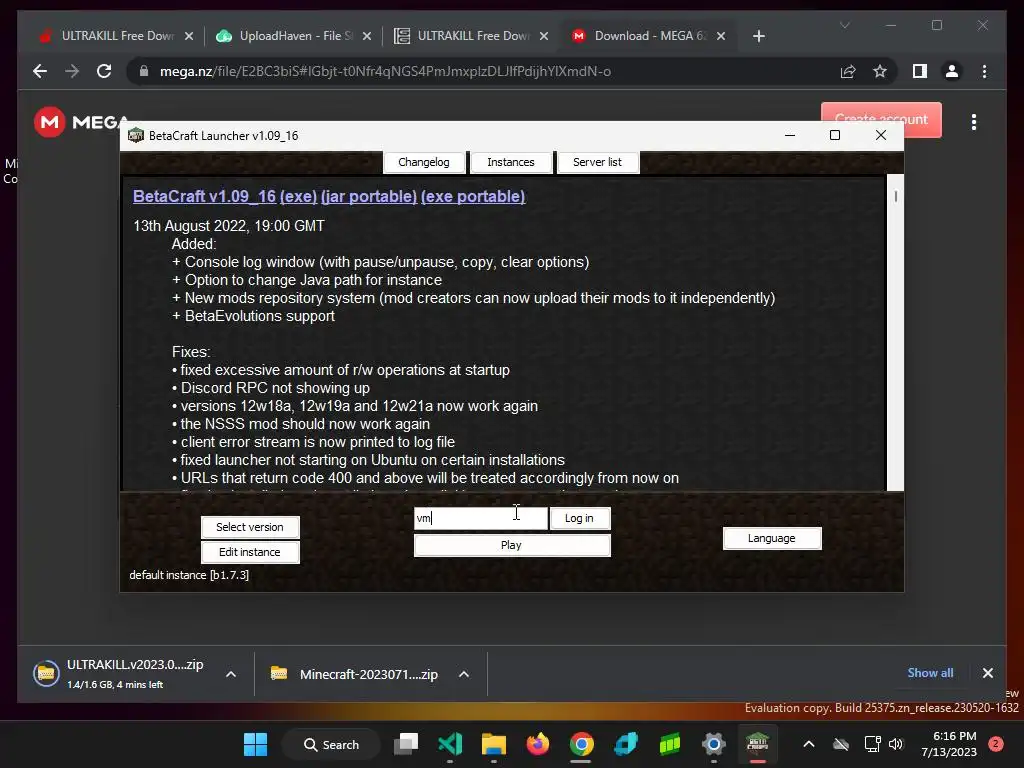
Task: Open File Explorer from the taskbar
Action: (494, 744)
